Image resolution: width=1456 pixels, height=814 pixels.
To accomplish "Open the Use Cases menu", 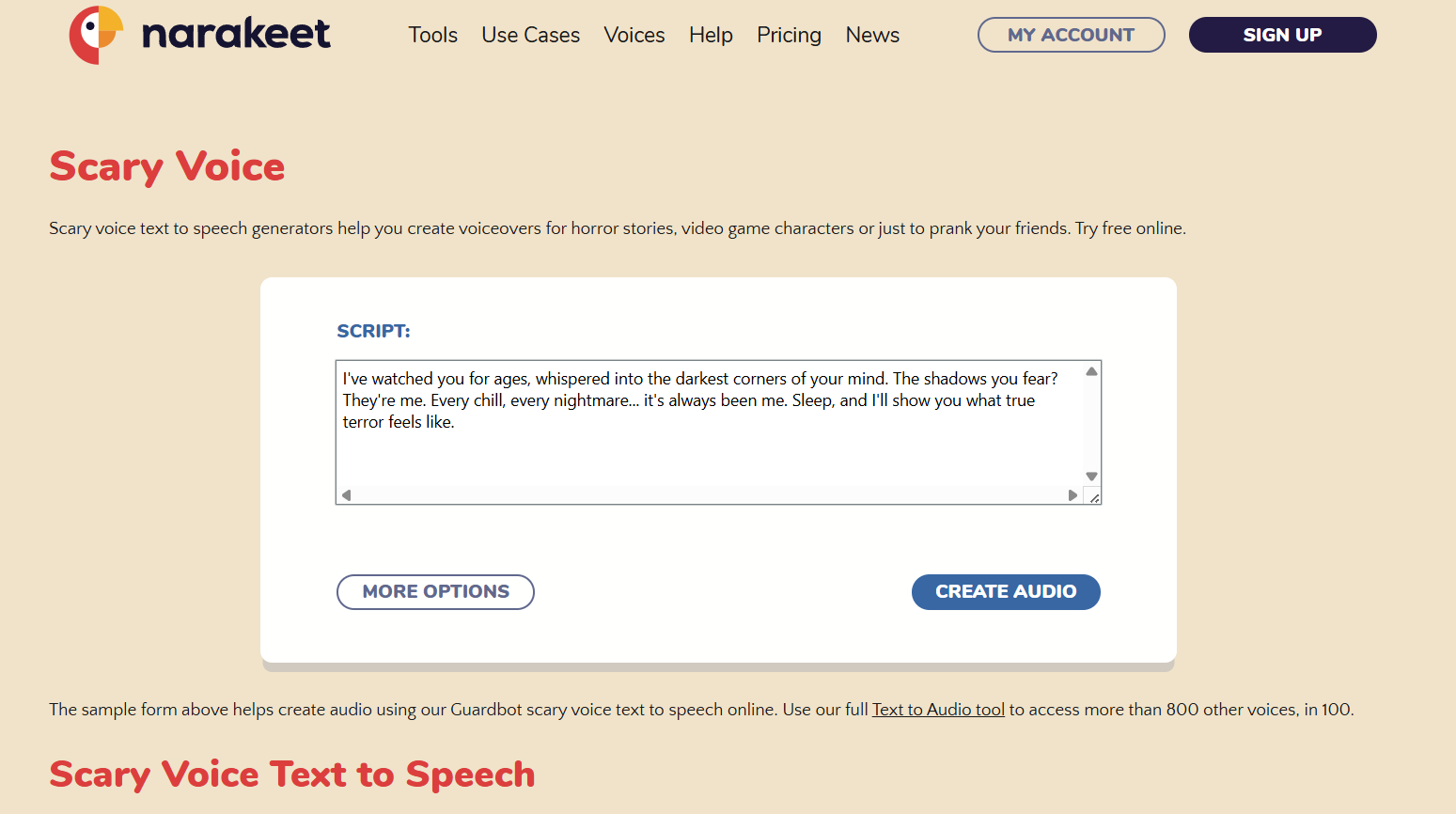I will pyautogui.click(x=530, y=35).
